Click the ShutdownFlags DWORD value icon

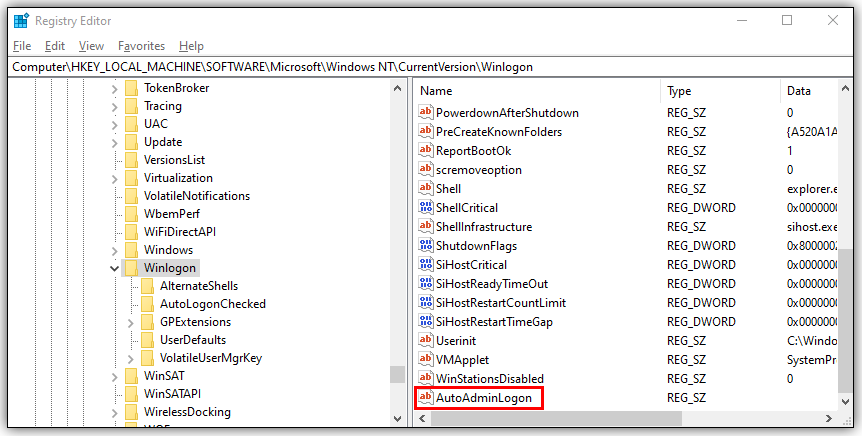(x=426, y=246)
